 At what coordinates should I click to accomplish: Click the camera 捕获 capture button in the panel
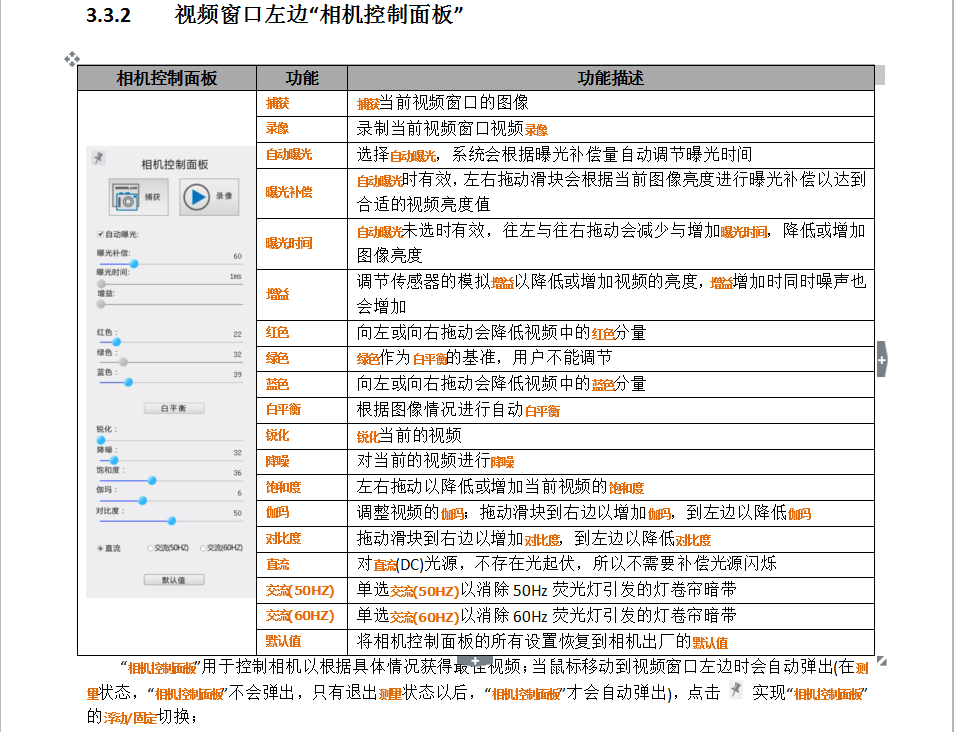(x=139, y=197)
